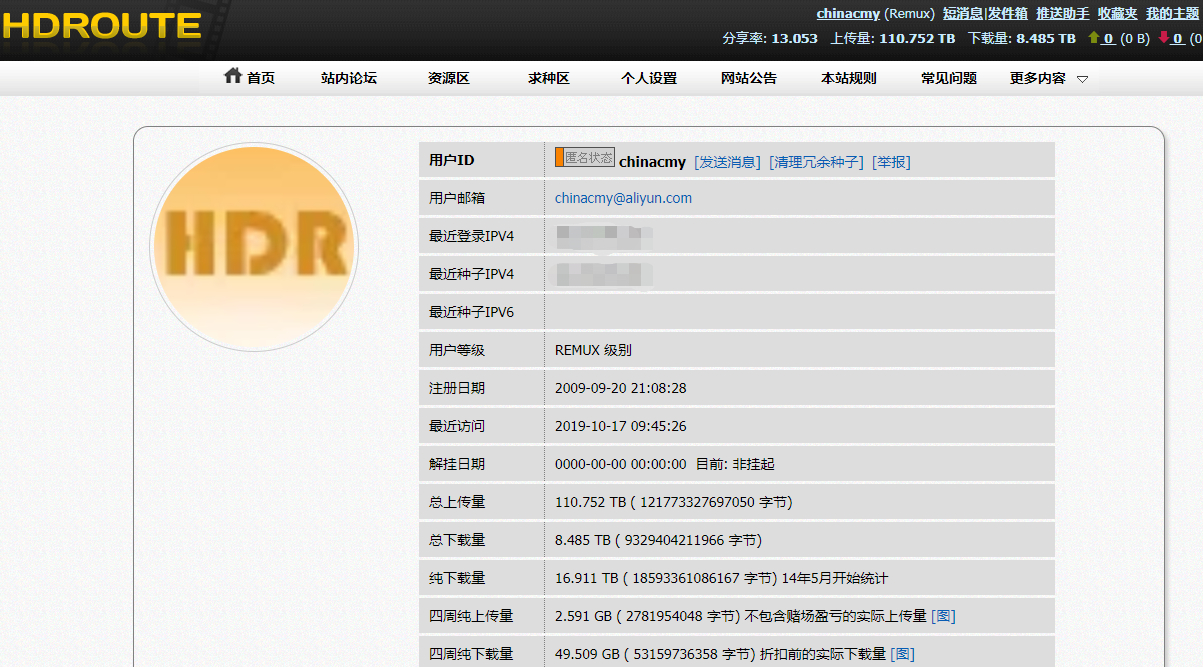Click the (Remux) class text in header
This screenshot has height=667, width=1203.
pos(909,14)
